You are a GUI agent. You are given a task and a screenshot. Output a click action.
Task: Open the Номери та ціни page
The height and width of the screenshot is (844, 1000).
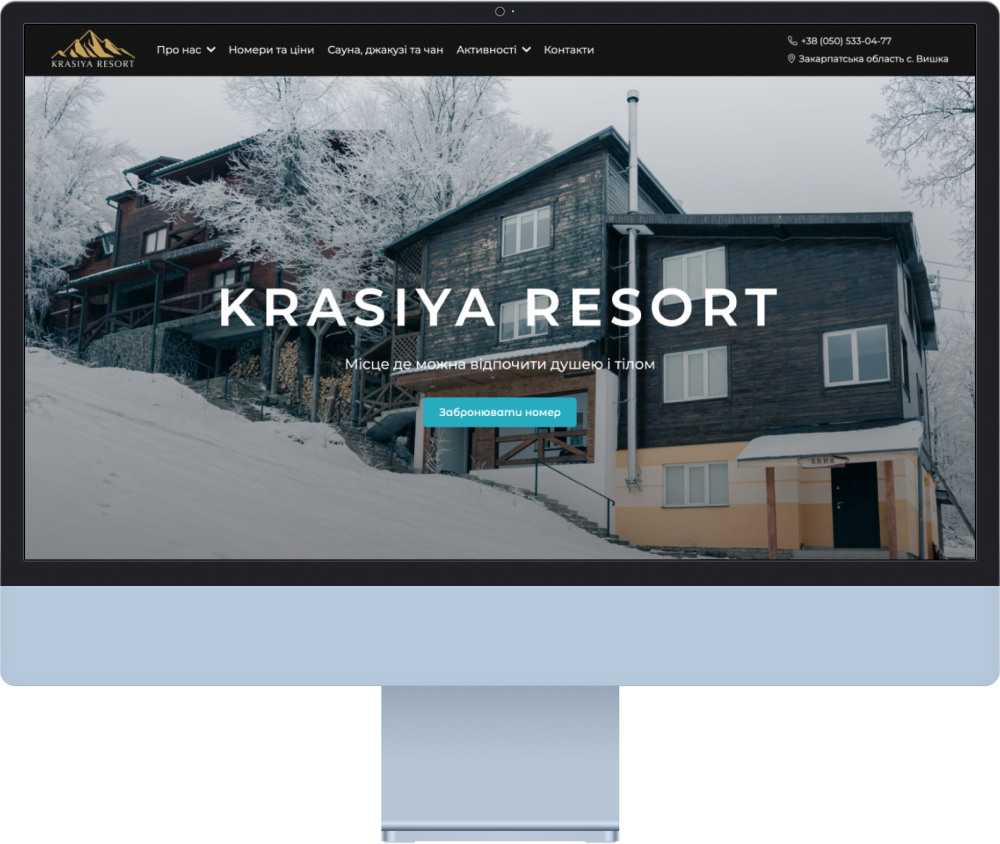coord(271,50)
